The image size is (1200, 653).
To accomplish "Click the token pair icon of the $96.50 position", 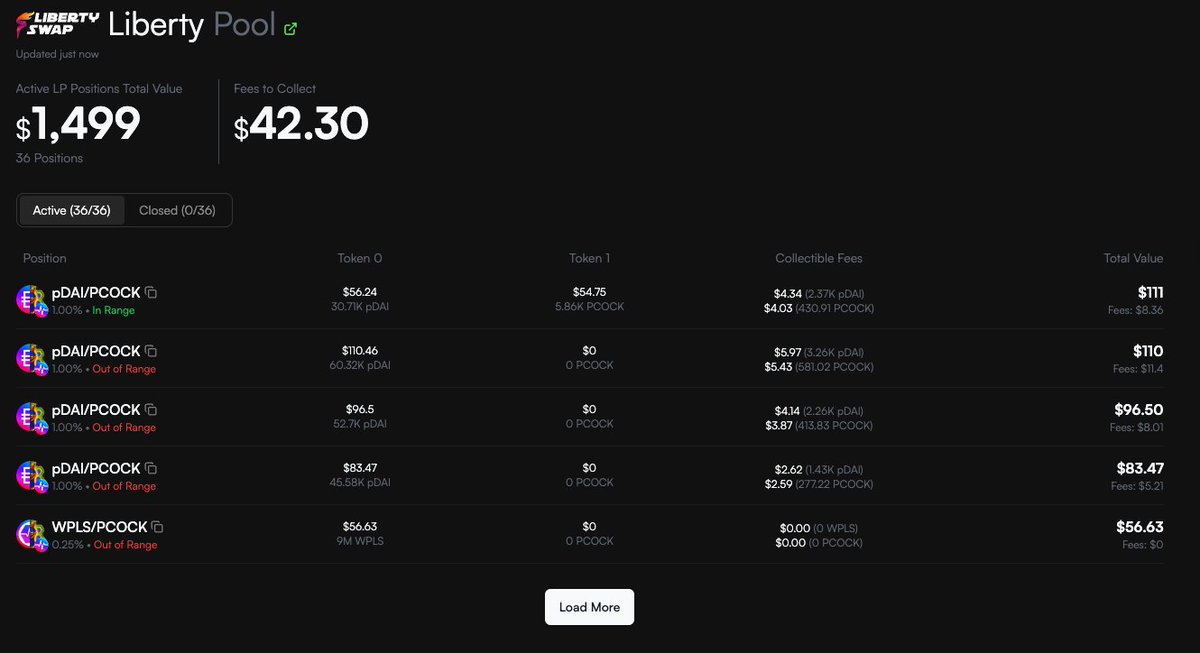I will [32, 417].
